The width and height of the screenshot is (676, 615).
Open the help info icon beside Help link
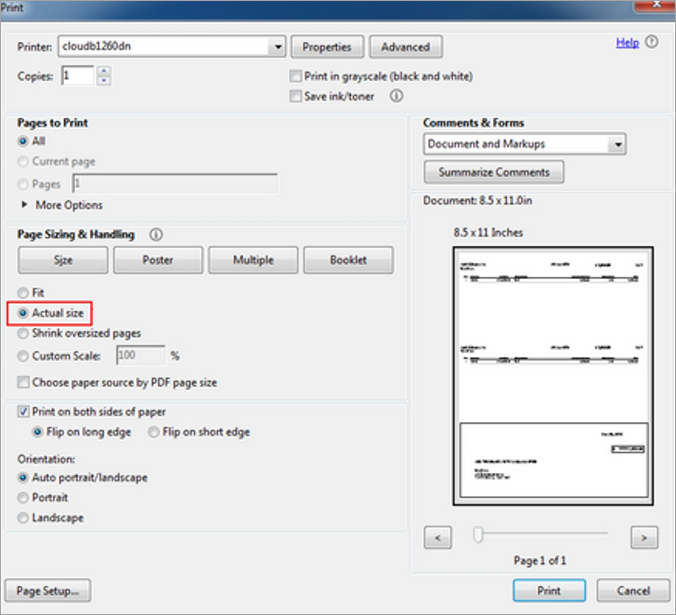pyautogui.click(x=651, y=42)
